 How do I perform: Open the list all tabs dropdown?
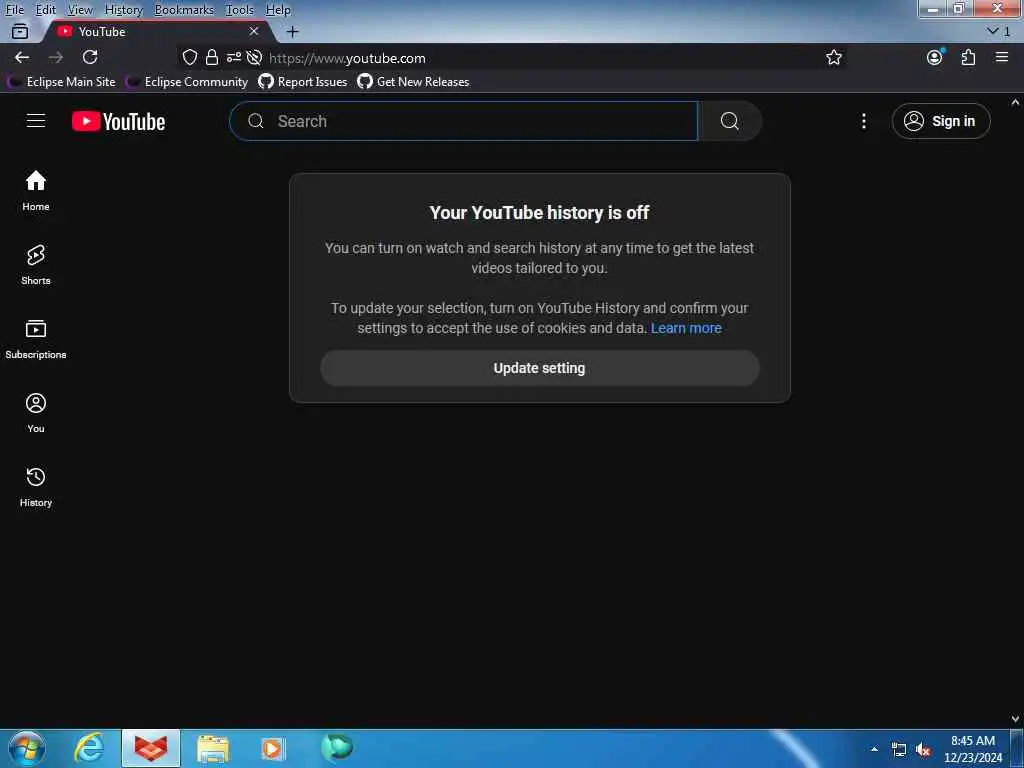pyautogui.click(x=998, y=31)
